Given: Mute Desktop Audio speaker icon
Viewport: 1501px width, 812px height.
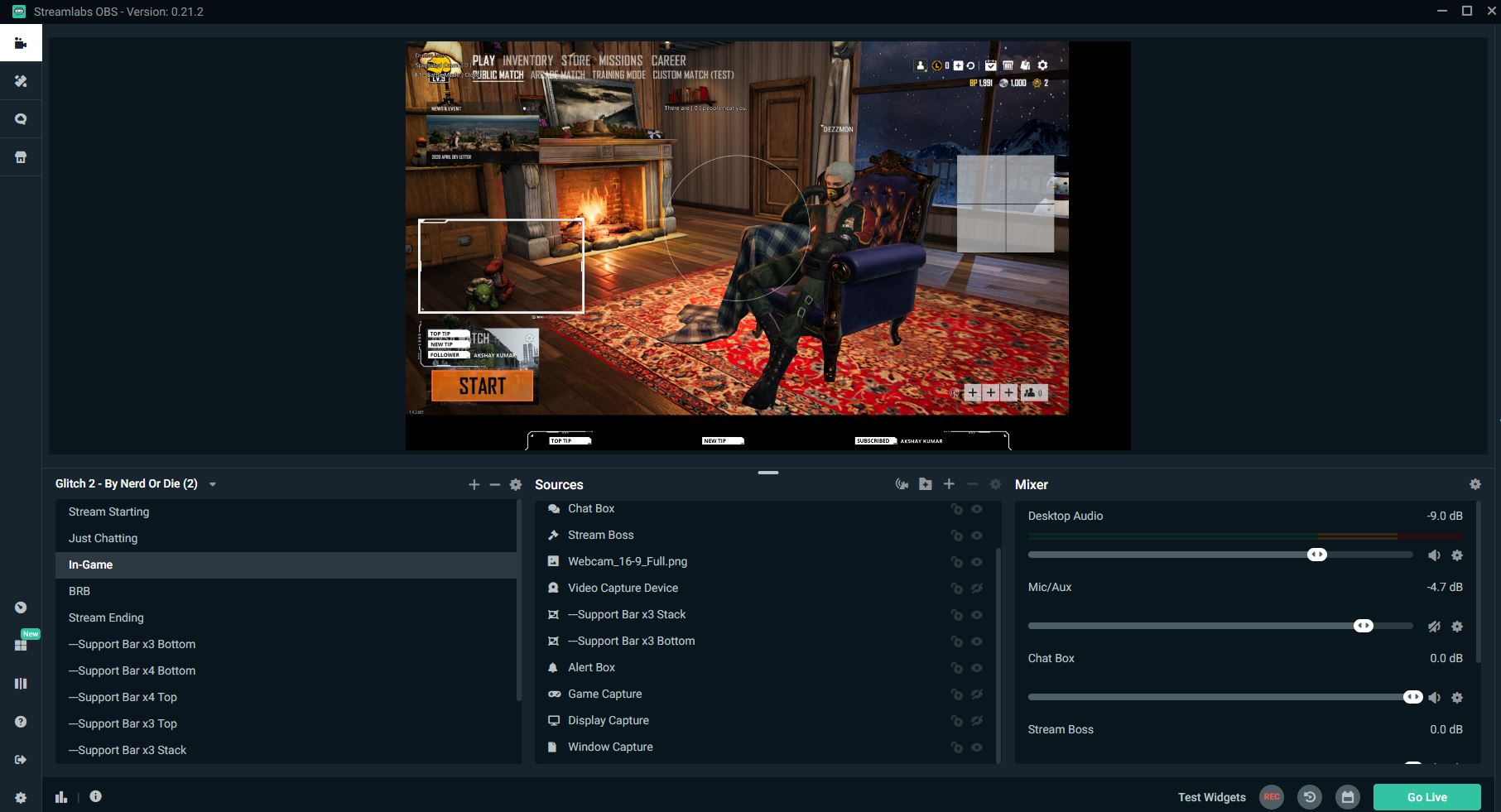Looking at the screenshot, I should coord(1434,555).
